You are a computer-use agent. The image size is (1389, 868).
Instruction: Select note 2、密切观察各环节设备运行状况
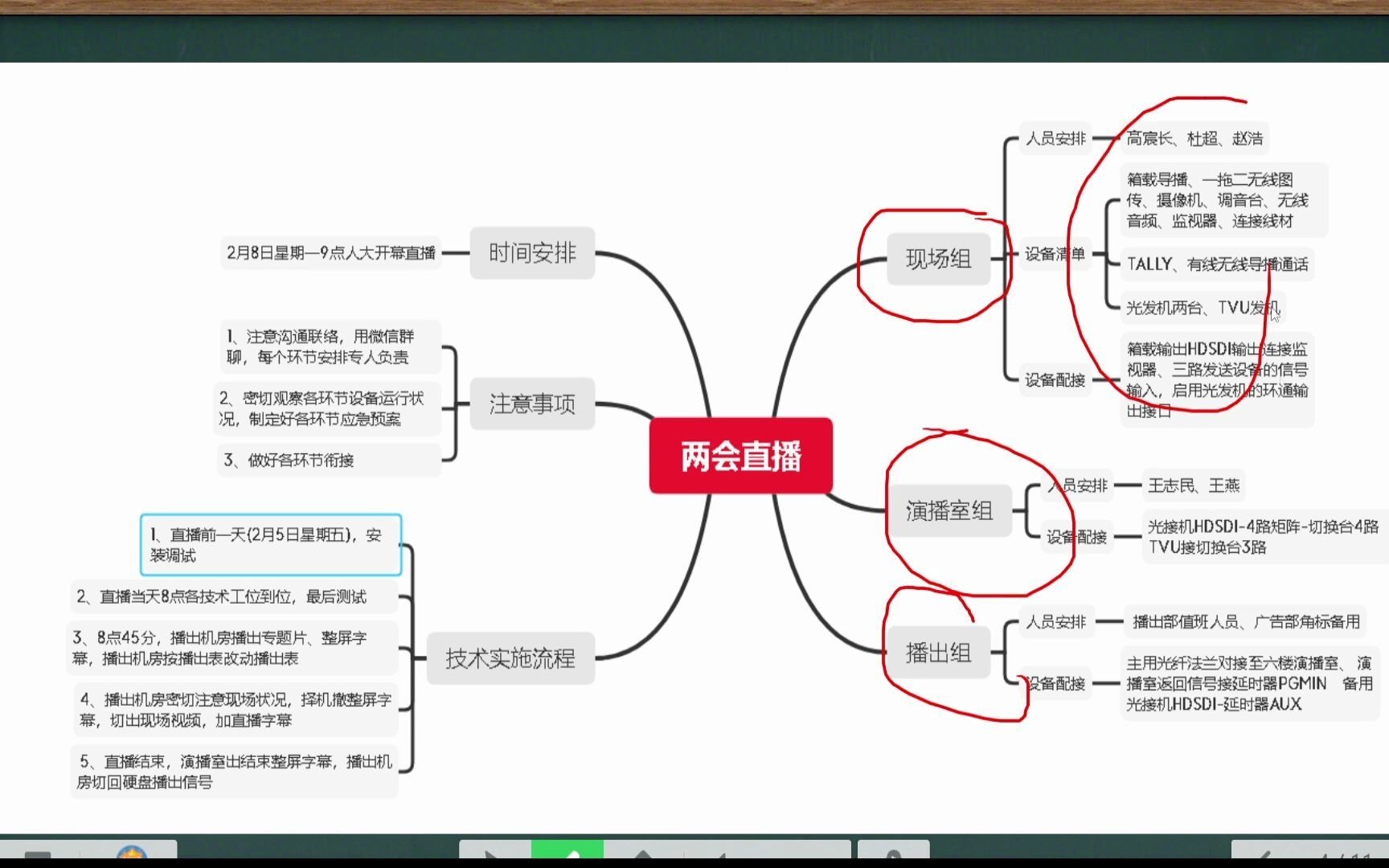click(x=329, y=409)
